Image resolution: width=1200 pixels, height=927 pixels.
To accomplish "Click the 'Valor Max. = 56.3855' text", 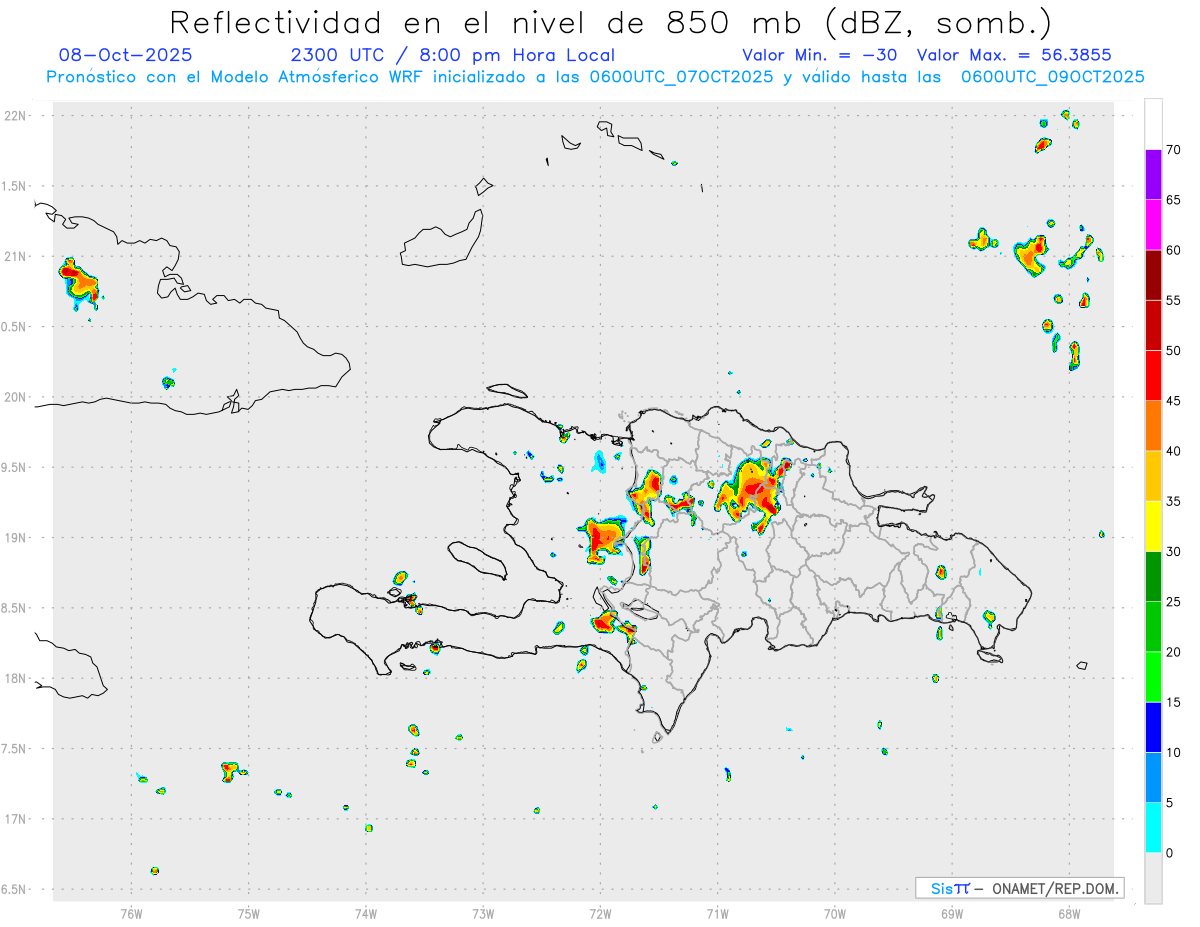I will pos(1014,55).
